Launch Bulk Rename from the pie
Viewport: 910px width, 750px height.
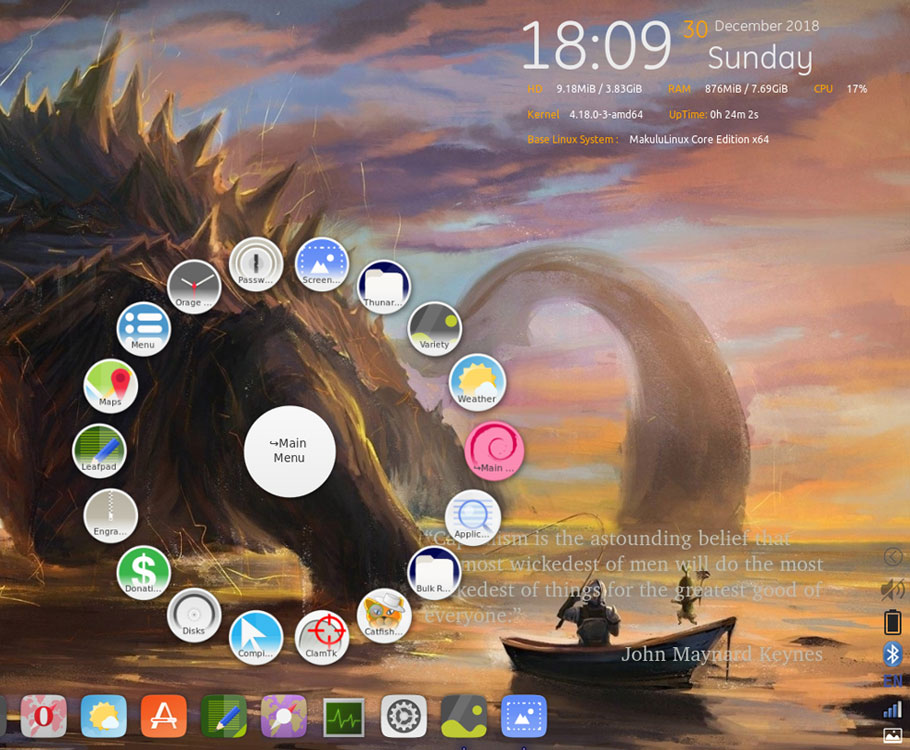[x=434, y=573]
